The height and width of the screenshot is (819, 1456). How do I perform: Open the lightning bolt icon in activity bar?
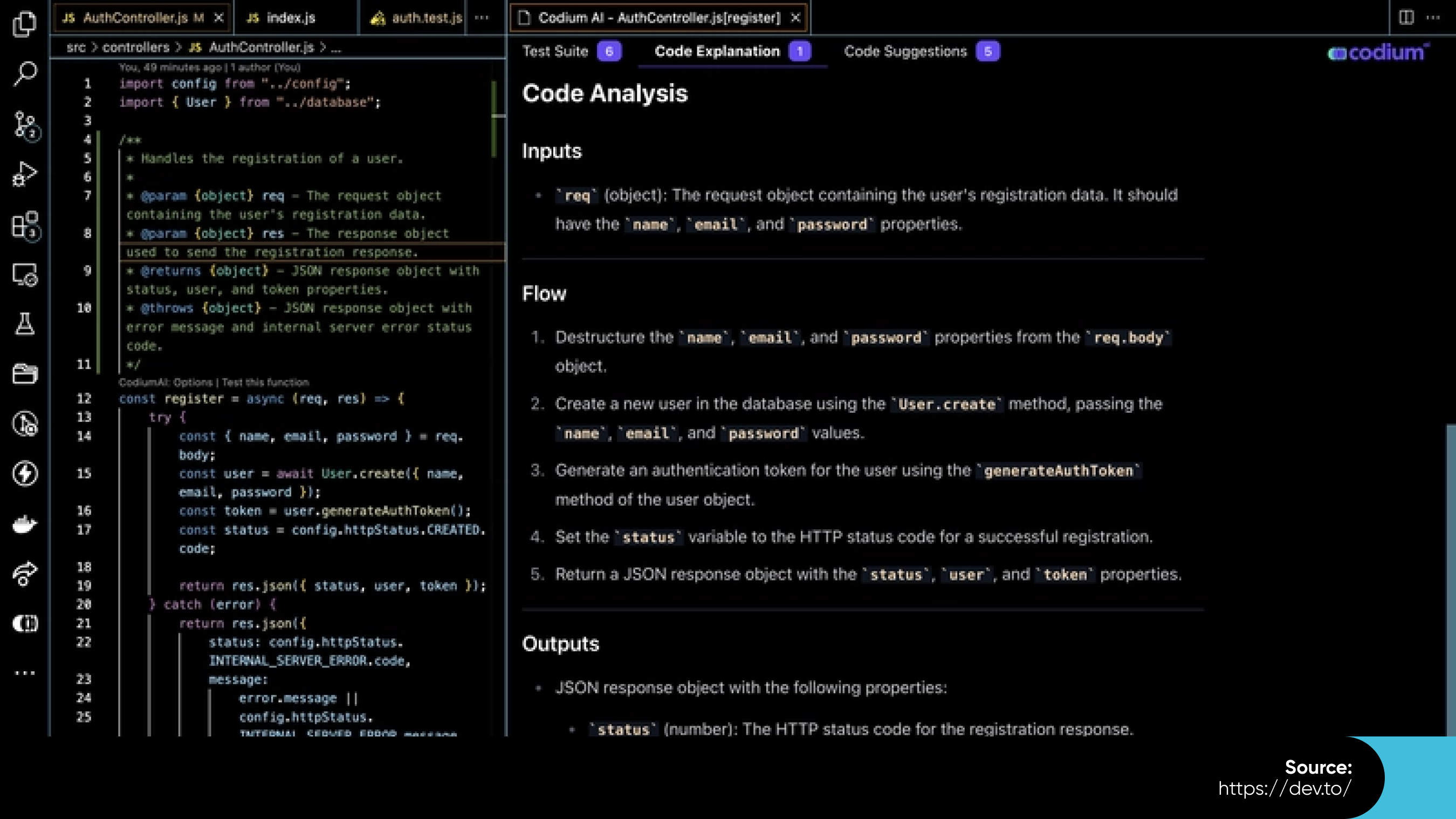(24, 473)
